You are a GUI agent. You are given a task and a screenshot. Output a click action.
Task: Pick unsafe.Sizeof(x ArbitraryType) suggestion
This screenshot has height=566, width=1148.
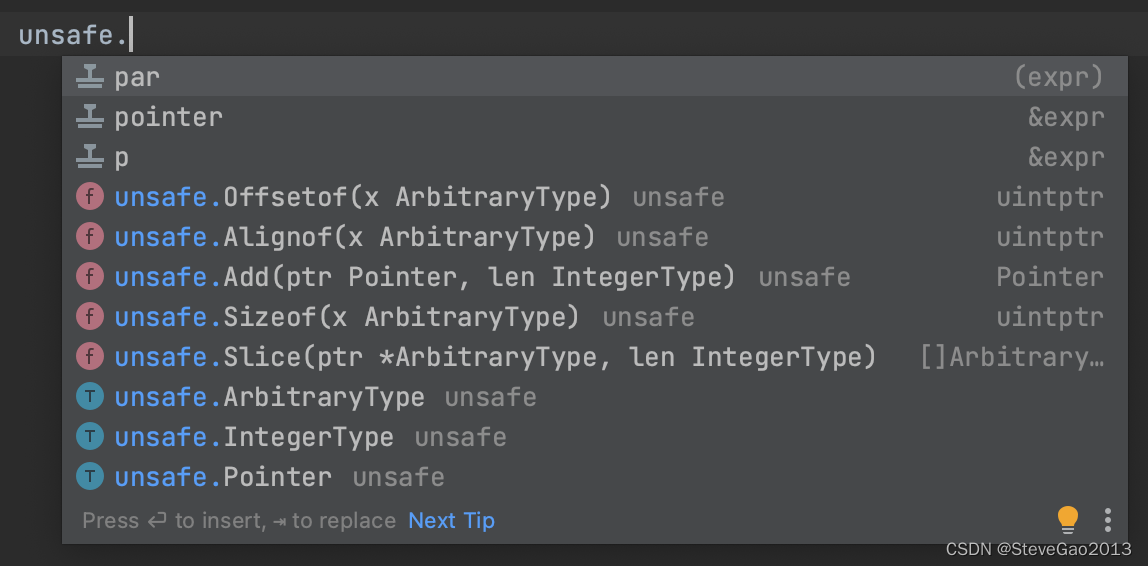click(594, 317)
